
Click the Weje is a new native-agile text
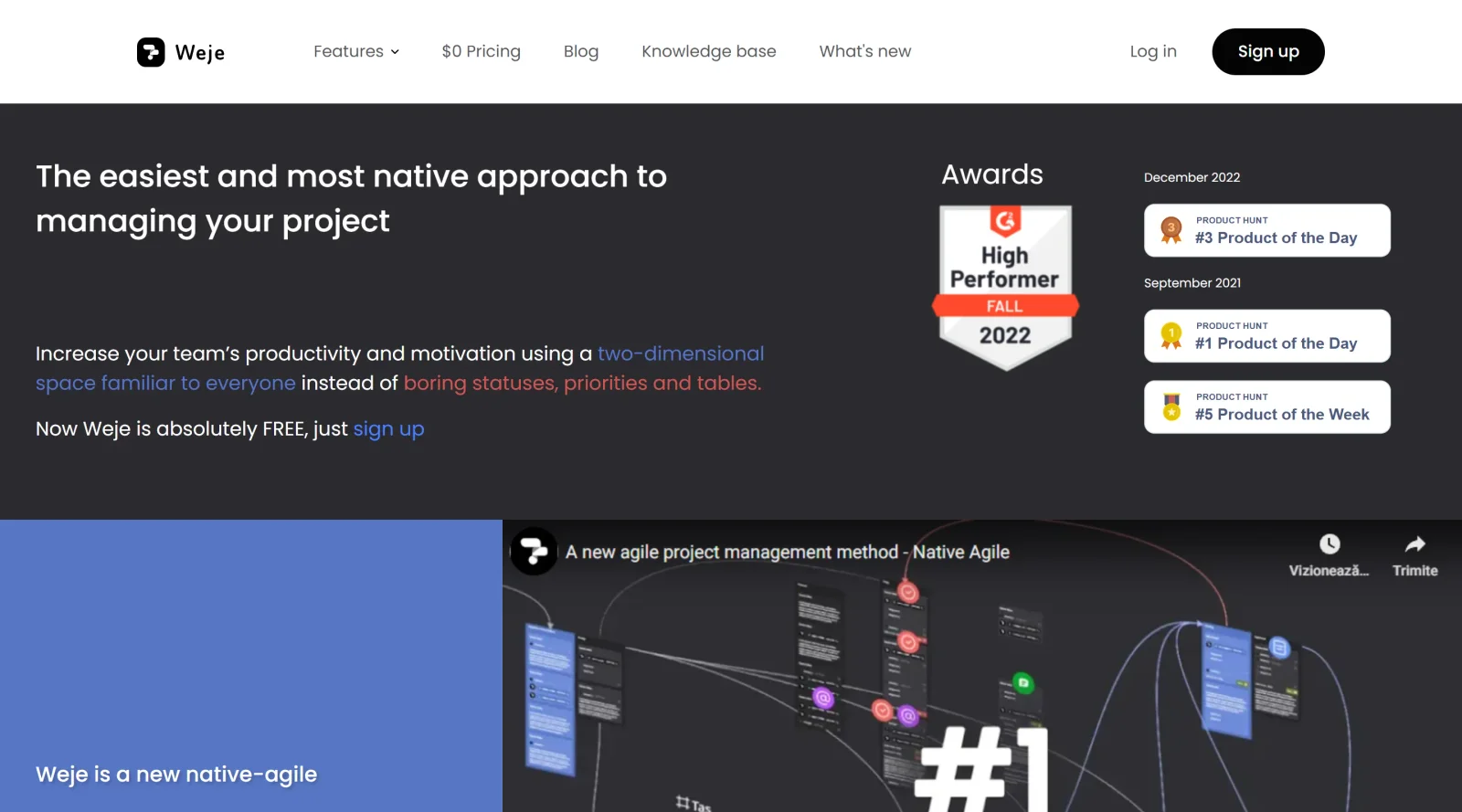176,775
